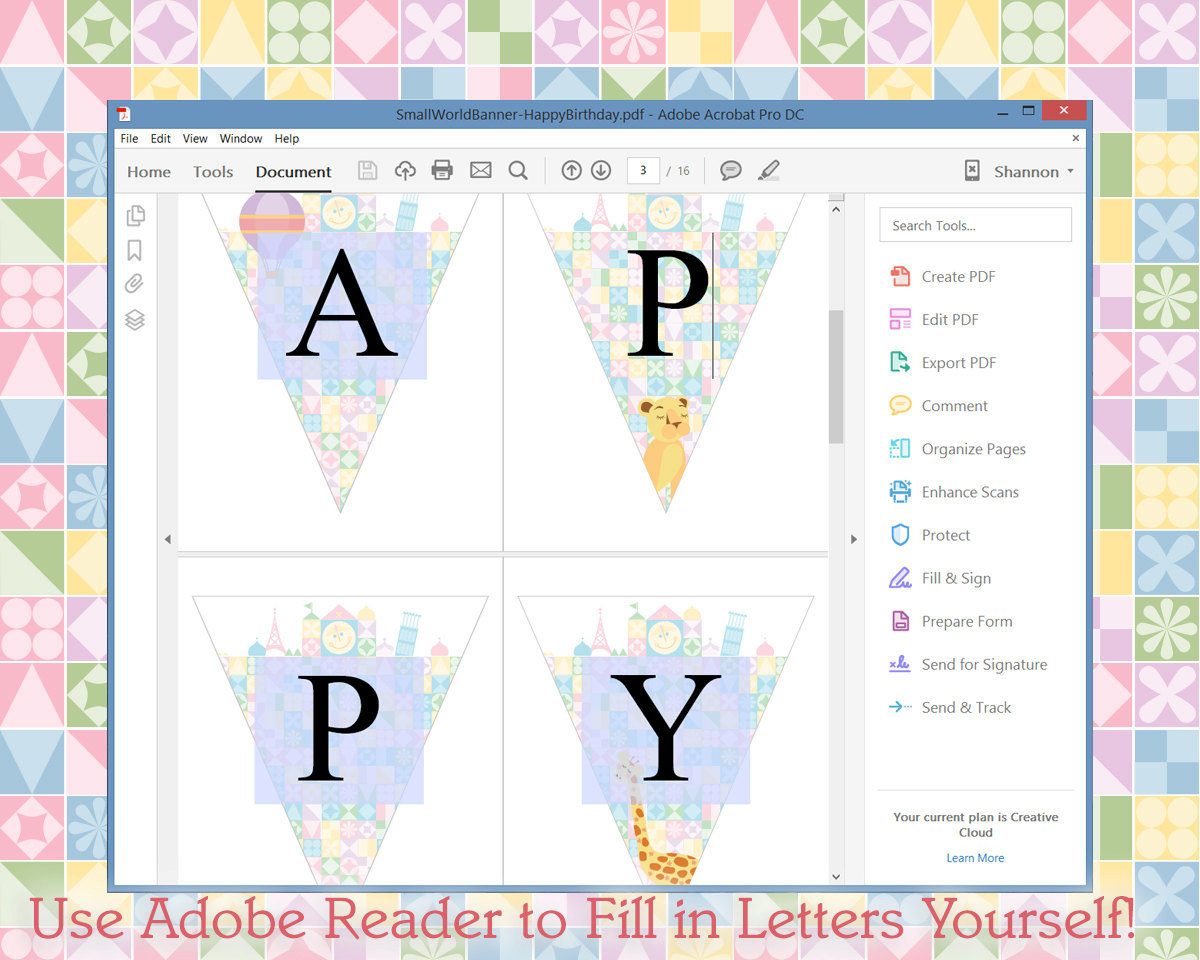Open the Attachments paperclip panel

click(x=134, y=284)
